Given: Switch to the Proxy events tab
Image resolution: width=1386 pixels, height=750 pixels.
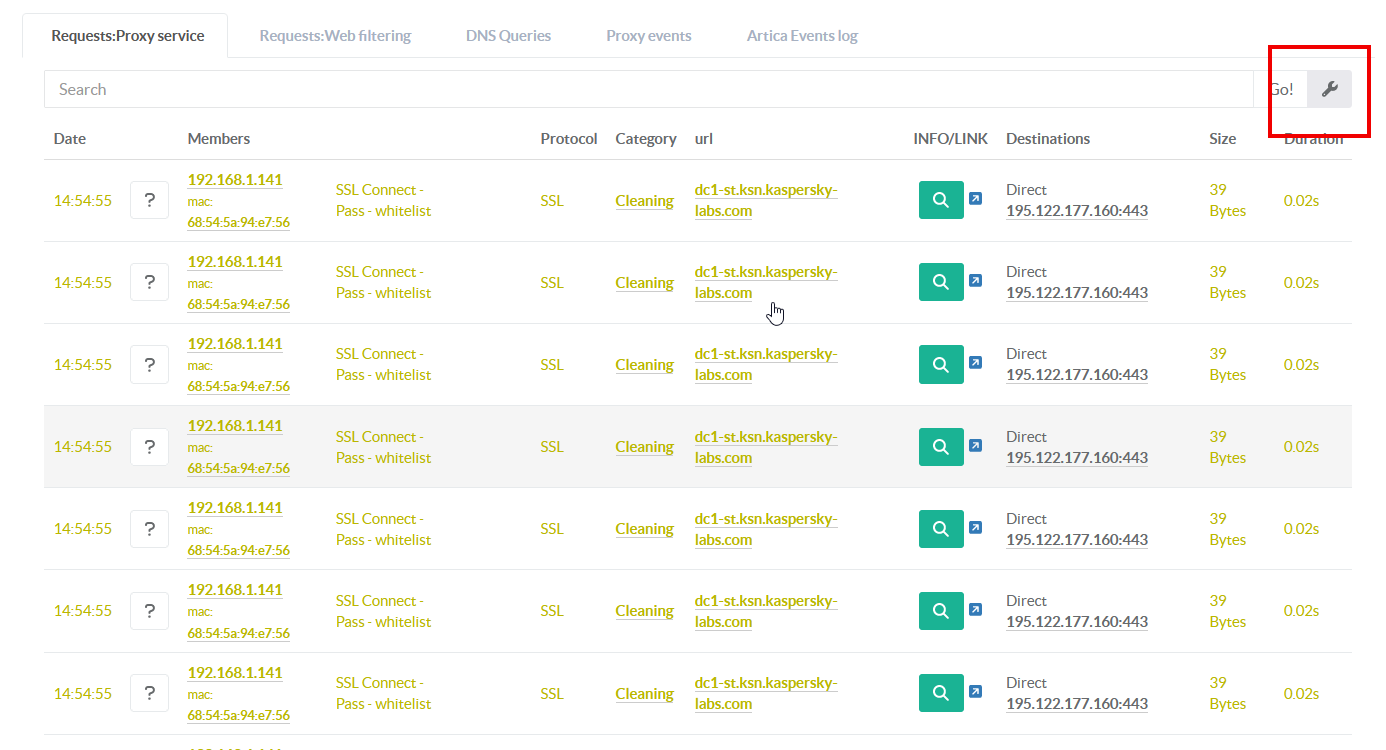Looking at the screenshot, I should click(x=648, y=36).
